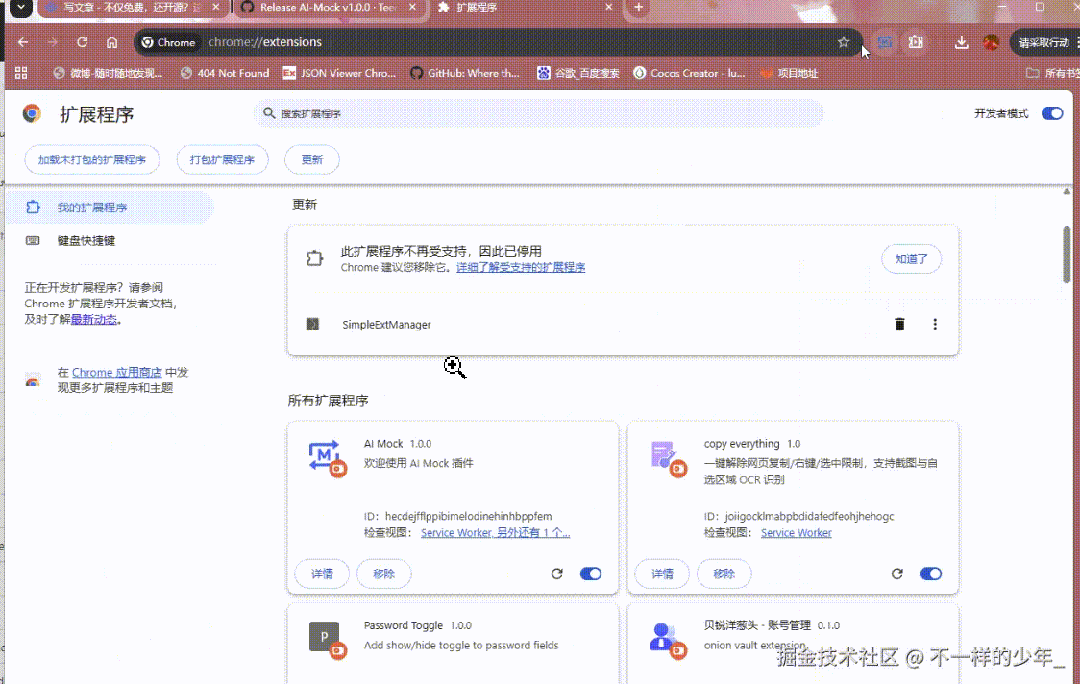Disable 开发者模式 toggle
This screenshot has width=1080, height=684.
(x=1052, y=113)
